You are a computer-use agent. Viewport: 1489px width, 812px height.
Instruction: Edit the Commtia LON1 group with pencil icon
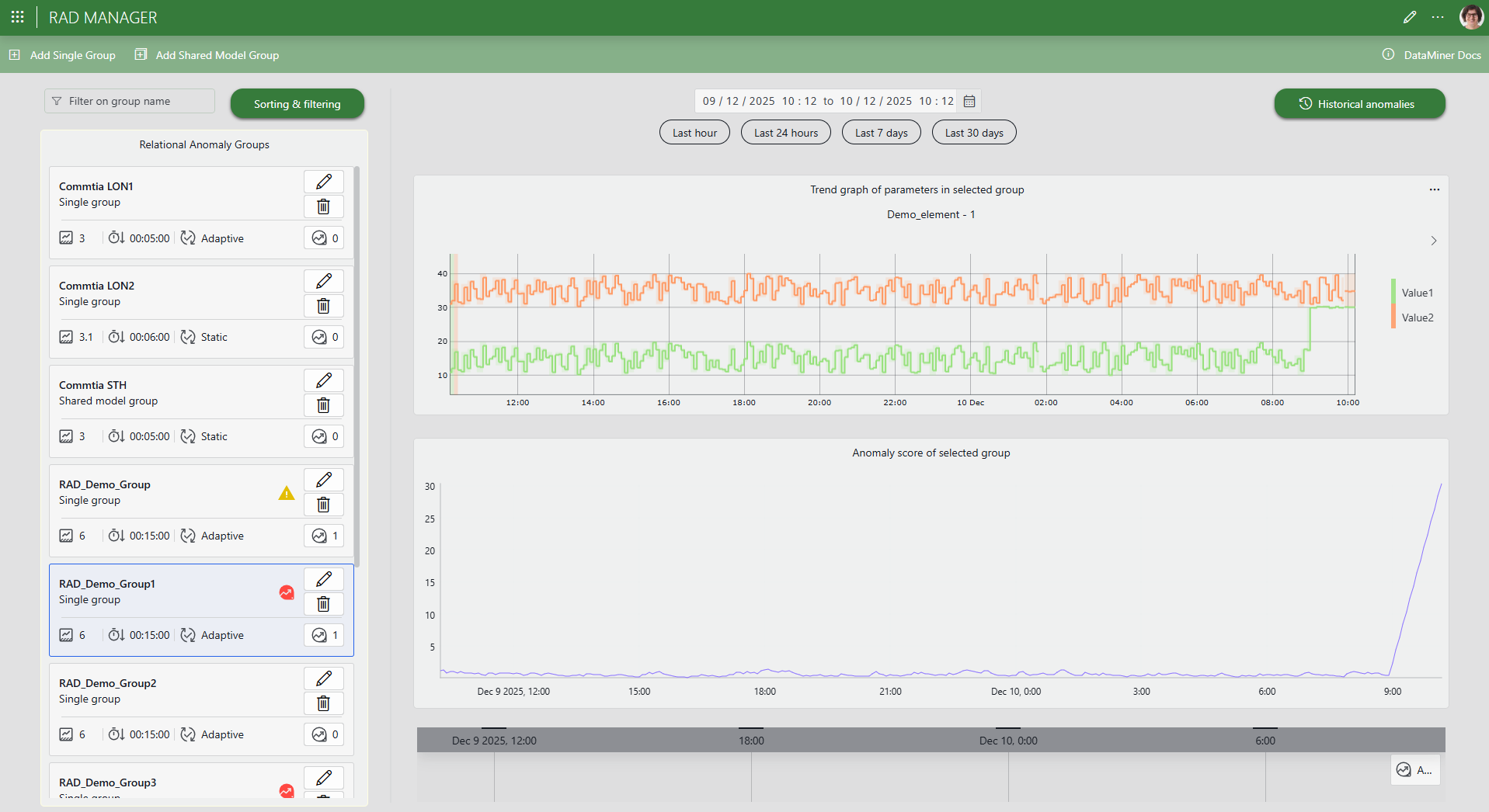[323, 182]
